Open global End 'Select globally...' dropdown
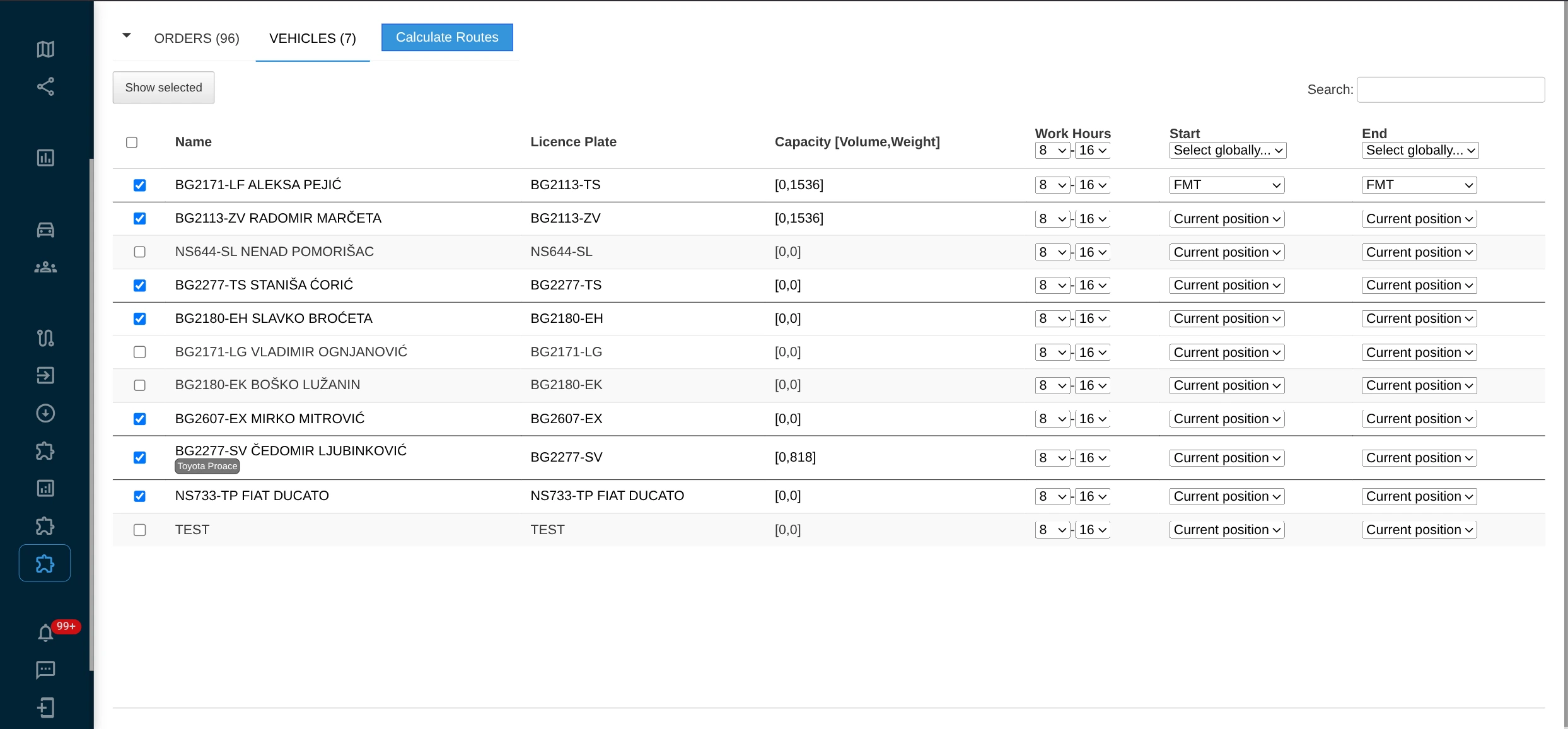The height and width of the screenshot is (729, 1568). 1420,151
